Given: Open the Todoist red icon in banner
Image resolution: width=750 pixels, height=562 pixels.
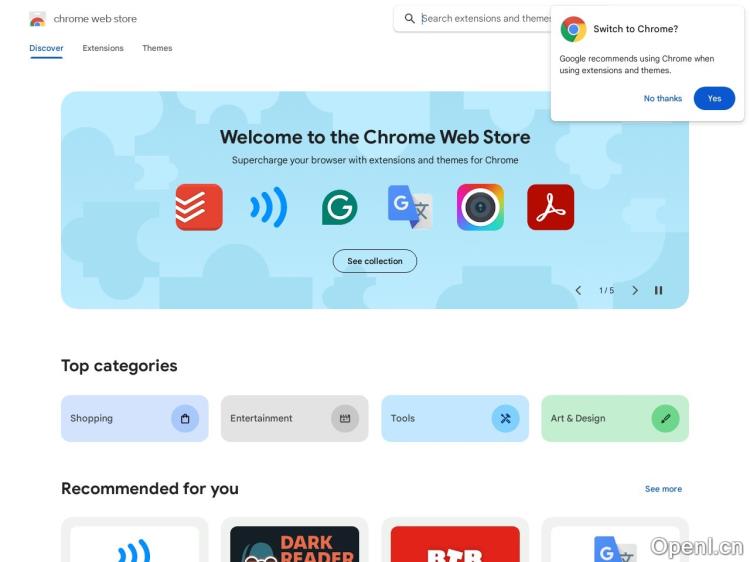Looking at the screenshot, I should pos(199,207).
